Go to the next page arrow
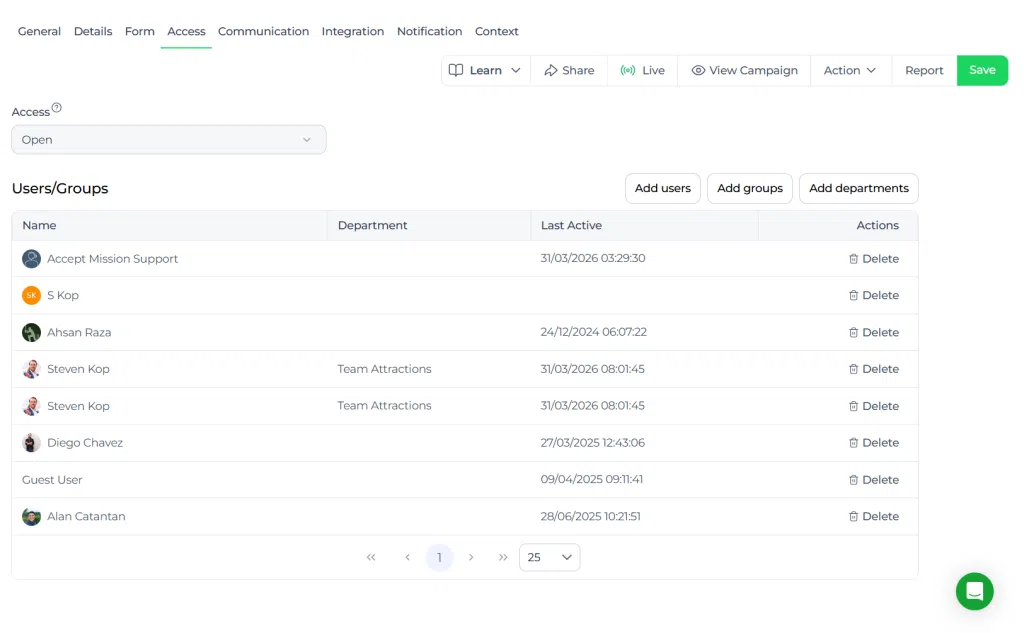The height and width of the screenshot is (633, 1024). coord(471,557)
